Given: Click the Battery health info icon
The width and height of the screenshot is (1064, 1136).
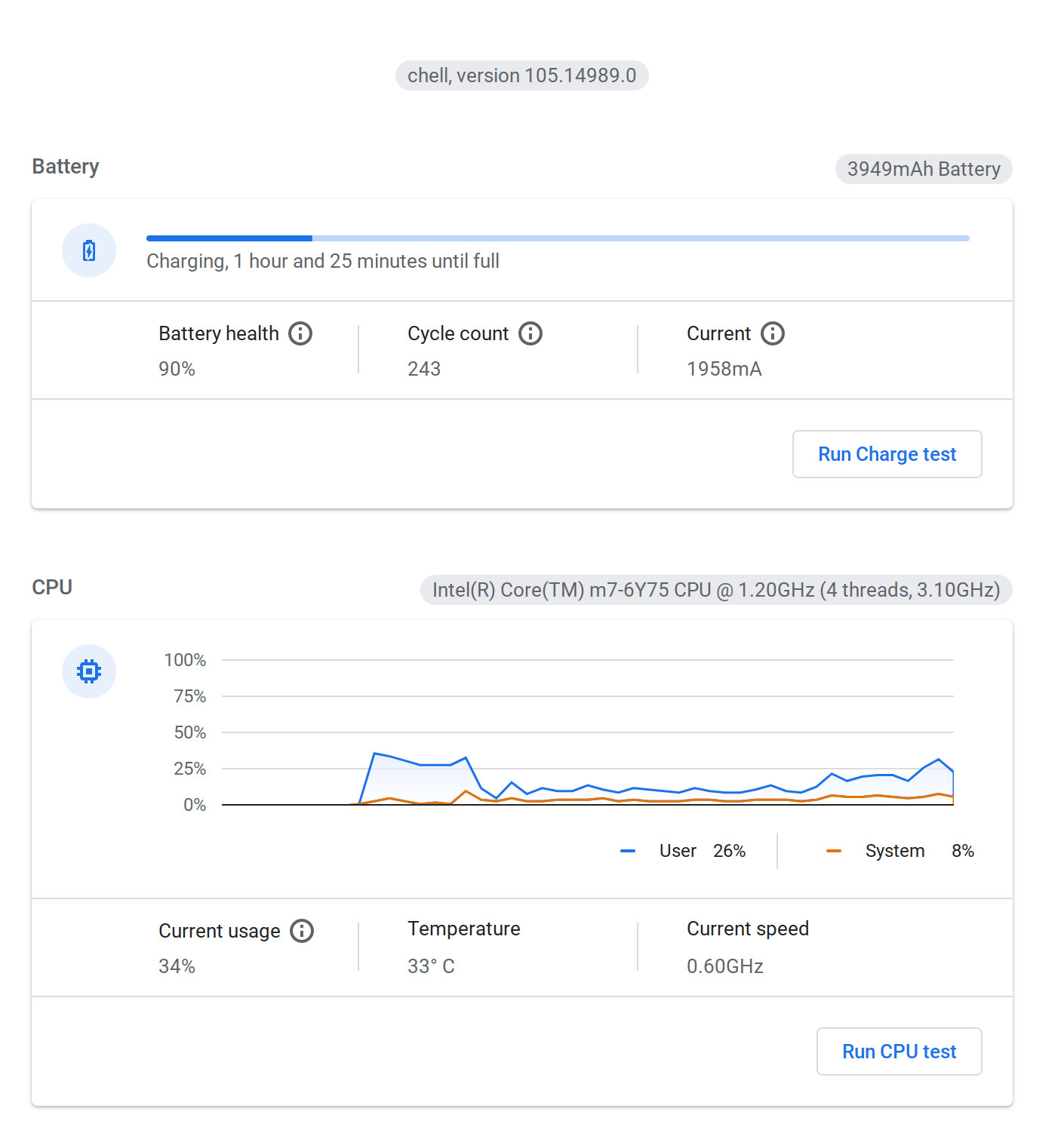Looking at the screenshot, I should [300, 333].
